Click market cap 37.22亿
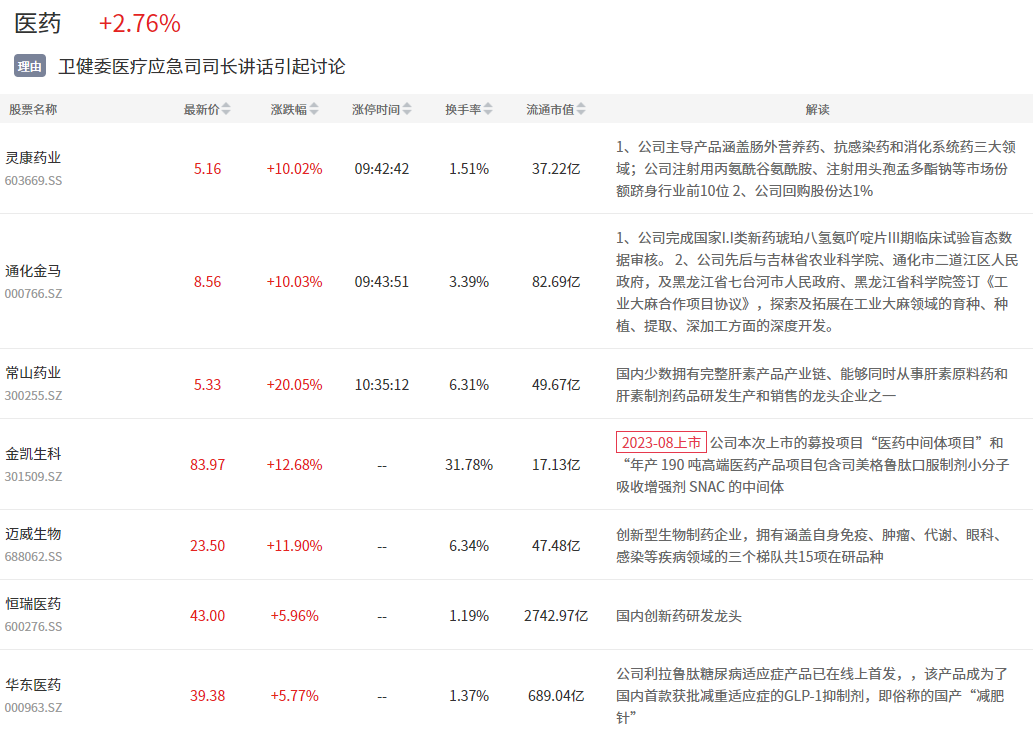The width and height of the screenshot is (1033, 740). pos(556,169)
